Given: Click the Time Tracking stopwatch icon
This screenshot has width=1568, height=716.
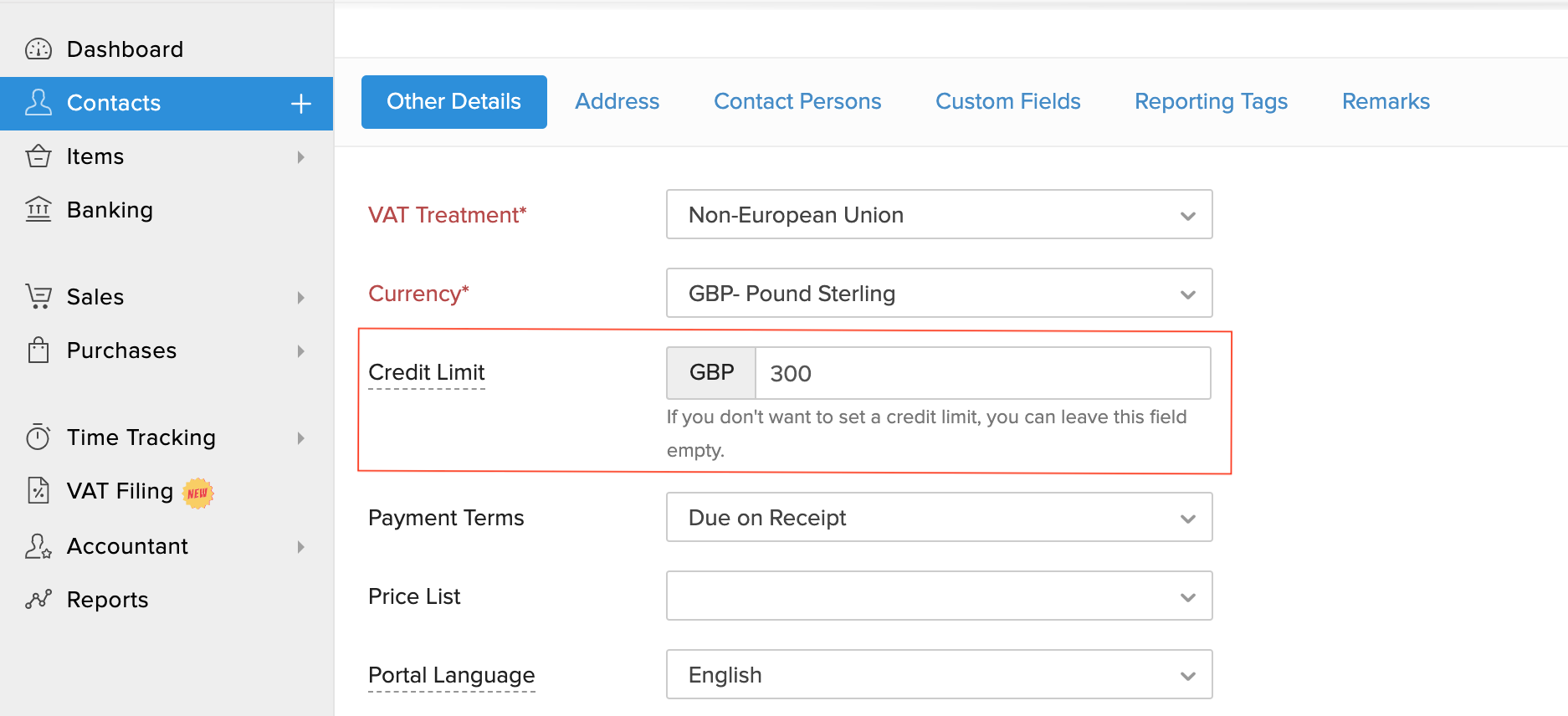Looking at the screenshot, I should 38,437.
